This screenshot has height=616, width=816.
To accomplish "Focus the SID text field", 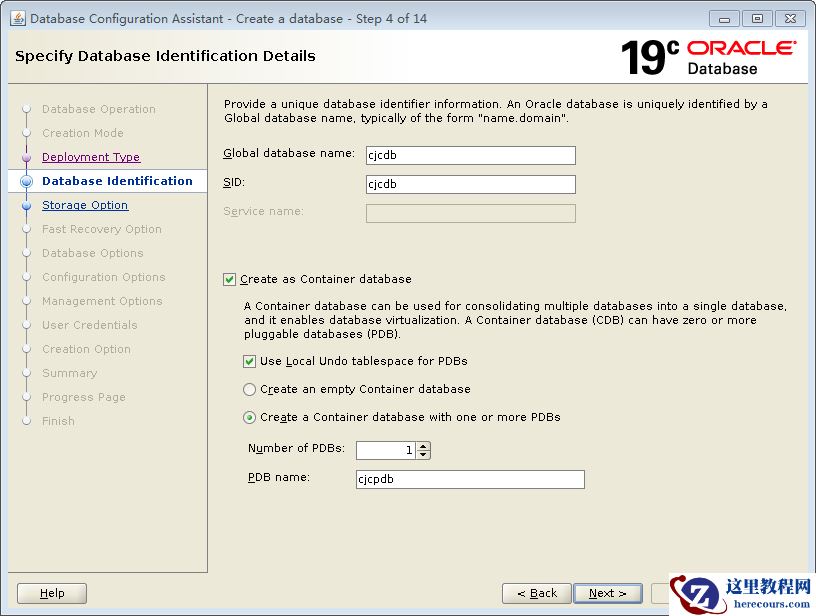I will (470, 184).
